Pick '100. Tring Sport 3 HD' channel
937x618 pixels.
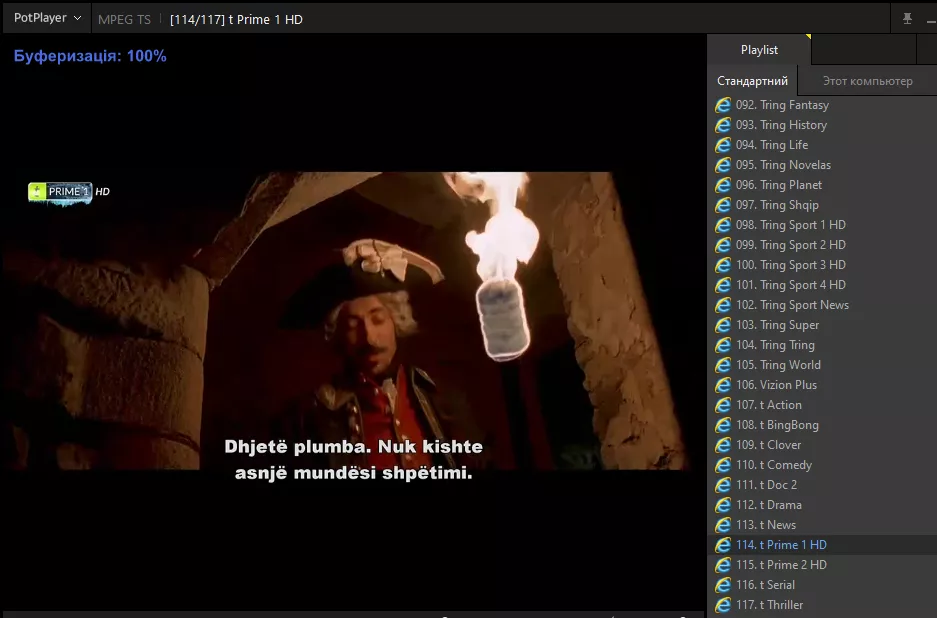(822, 265)
